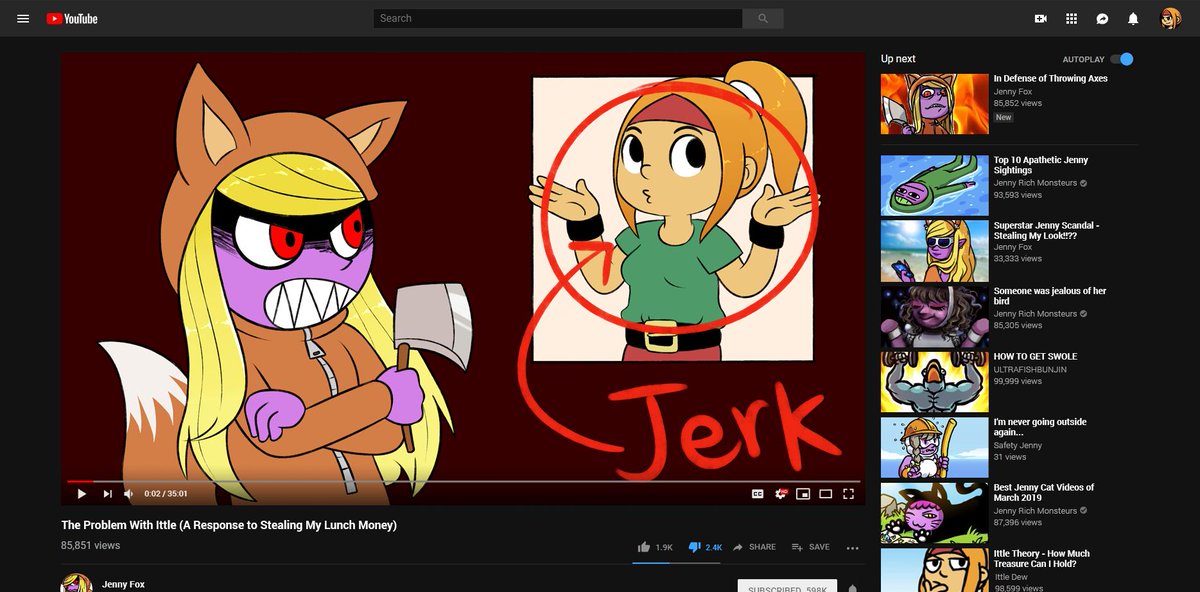Toggle the Autoplay switch

pos(1122,59)
